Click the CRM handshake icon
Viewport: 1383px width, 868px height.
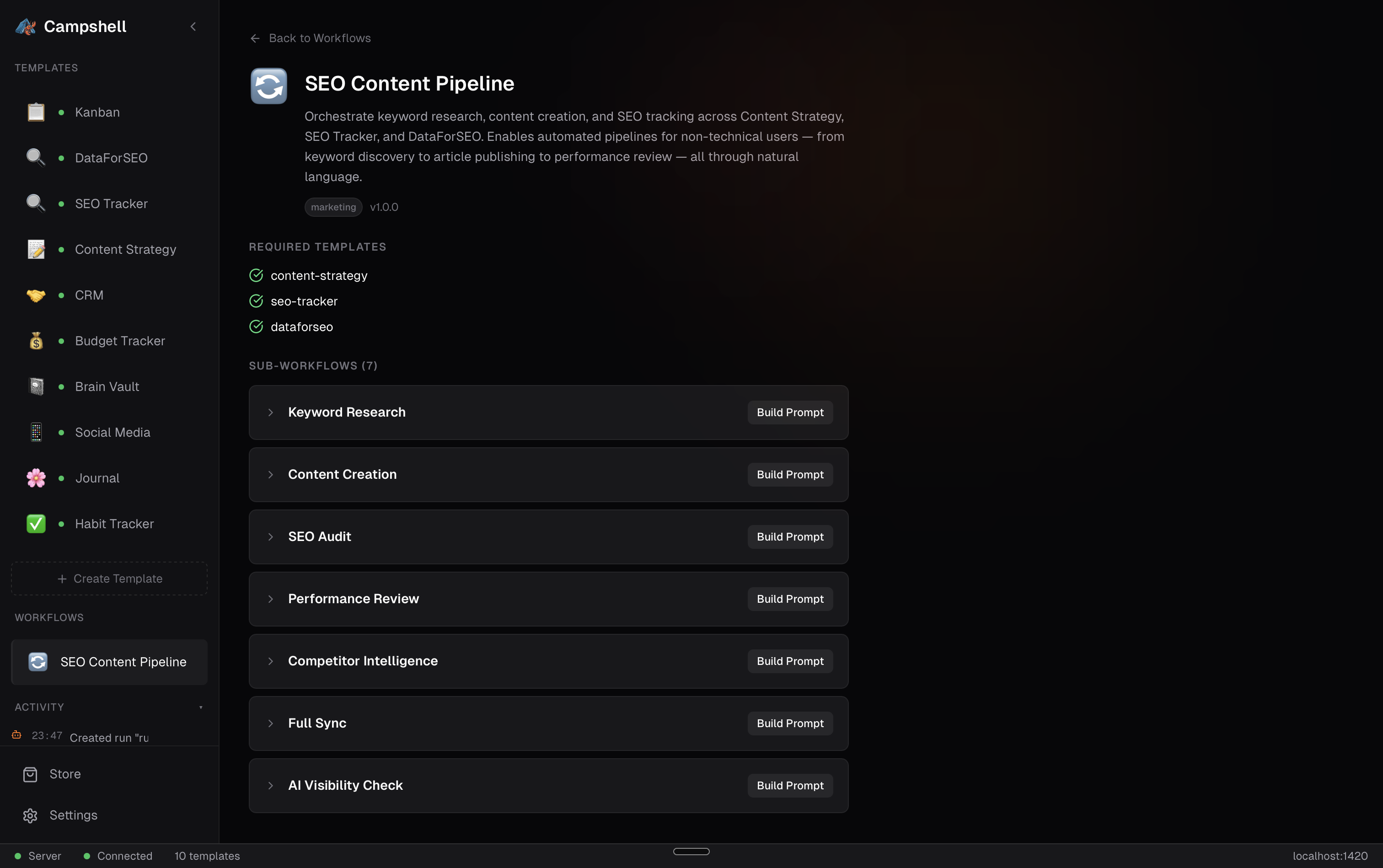36,295
